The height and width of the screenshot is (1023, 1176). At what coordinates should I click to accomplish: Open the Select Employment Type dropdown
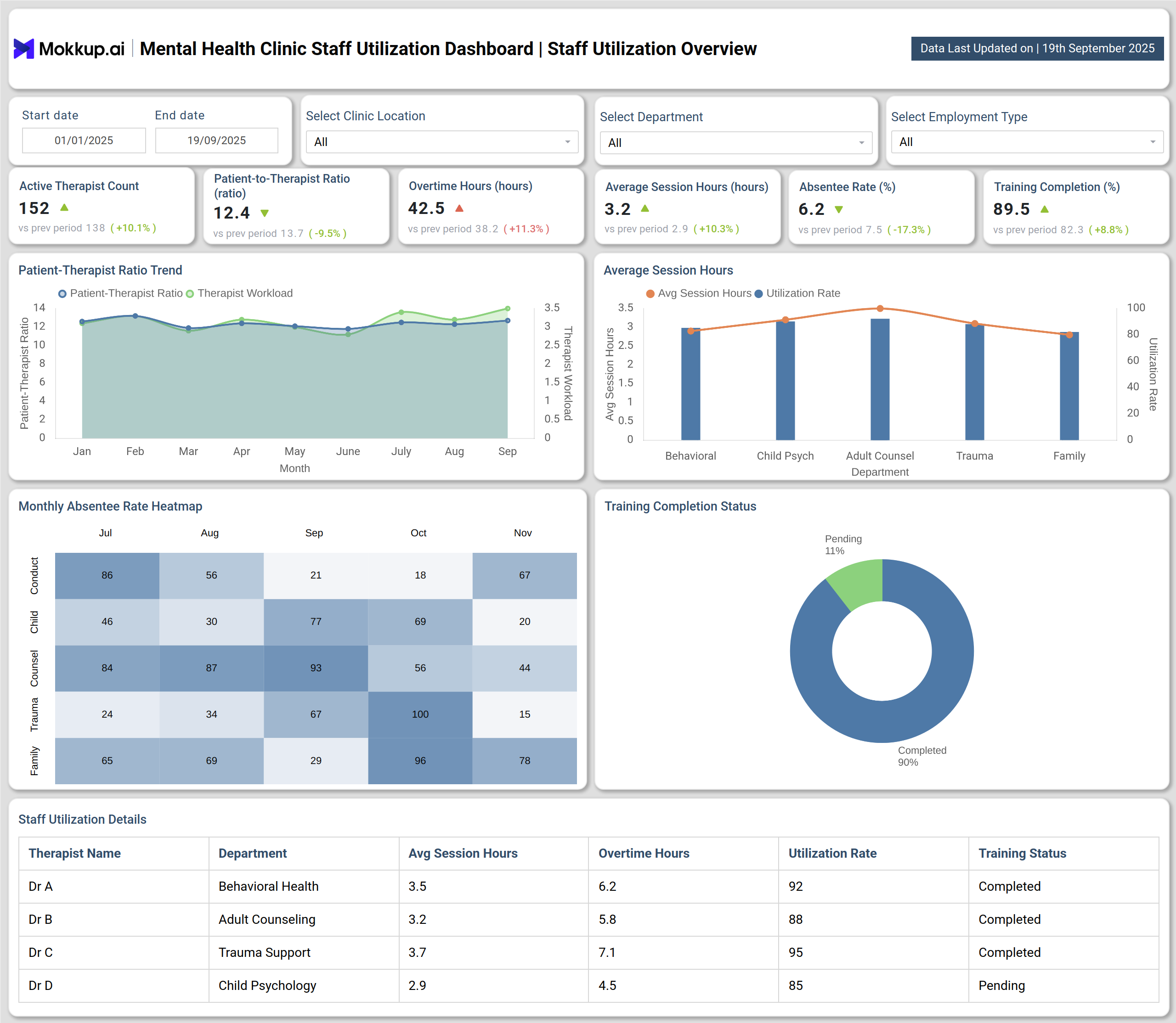[x=1027, y=142]
